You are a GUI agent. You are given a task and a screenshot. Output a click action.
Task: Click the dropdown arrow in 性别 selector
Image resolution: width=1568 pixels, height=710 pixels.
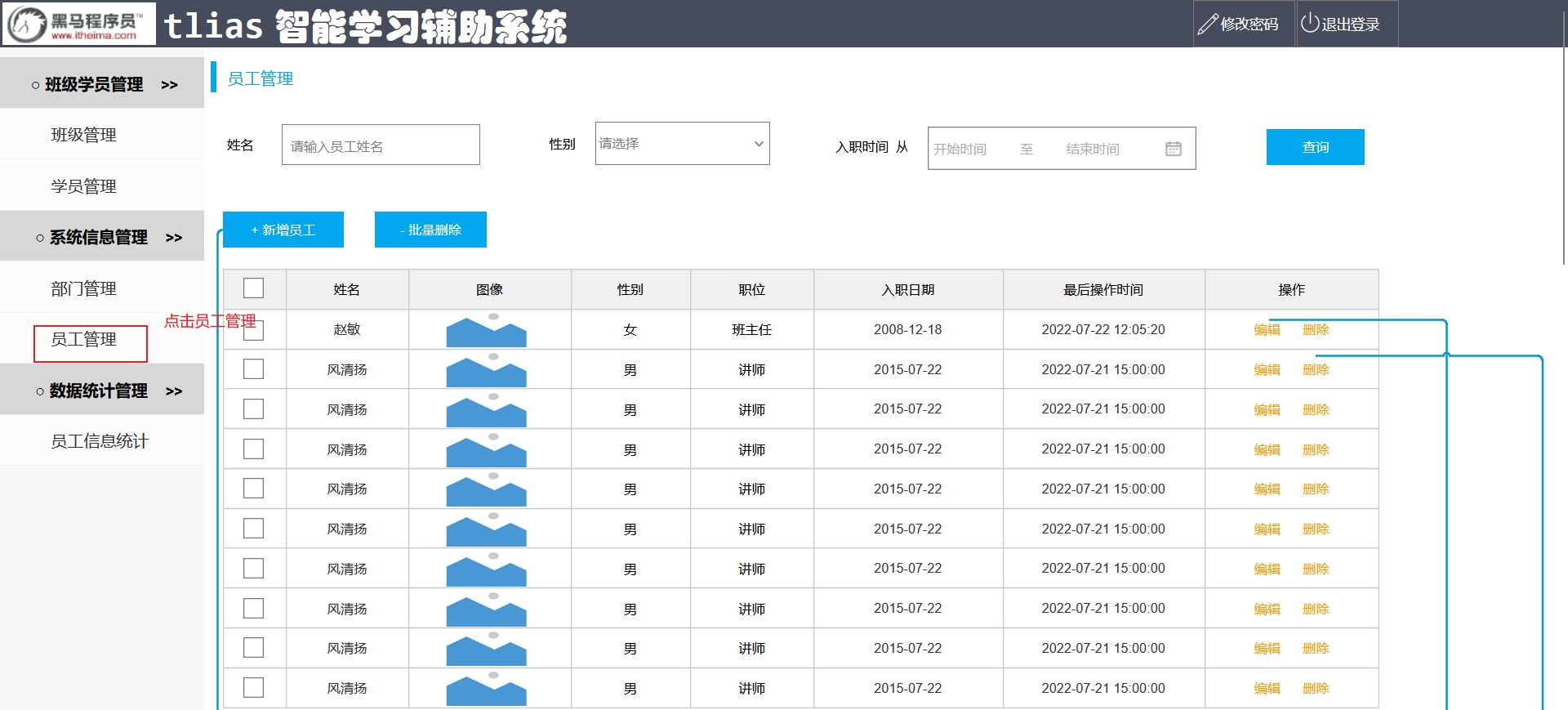tap(758, 144)
